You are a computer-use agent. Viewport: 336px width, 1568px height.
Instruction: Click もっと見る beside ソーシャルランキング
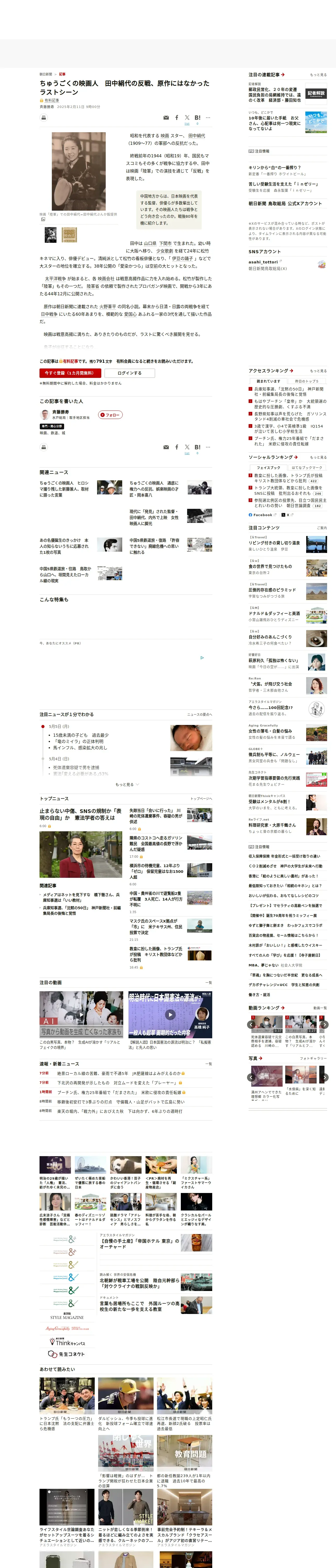(318, 457)
